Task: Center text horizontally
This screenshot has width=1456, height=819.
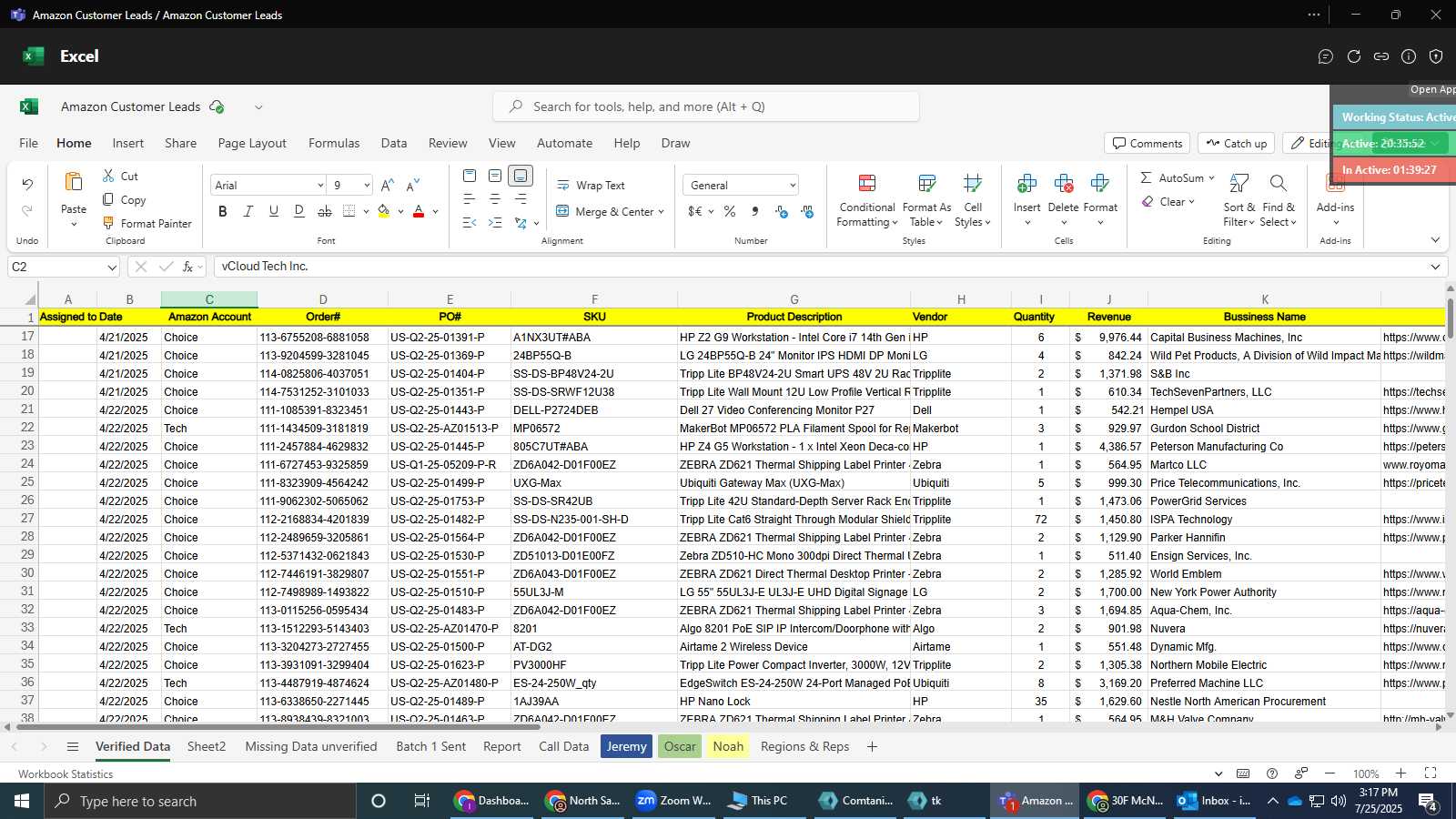Action: pyautogui.click(x=495, y=198)
